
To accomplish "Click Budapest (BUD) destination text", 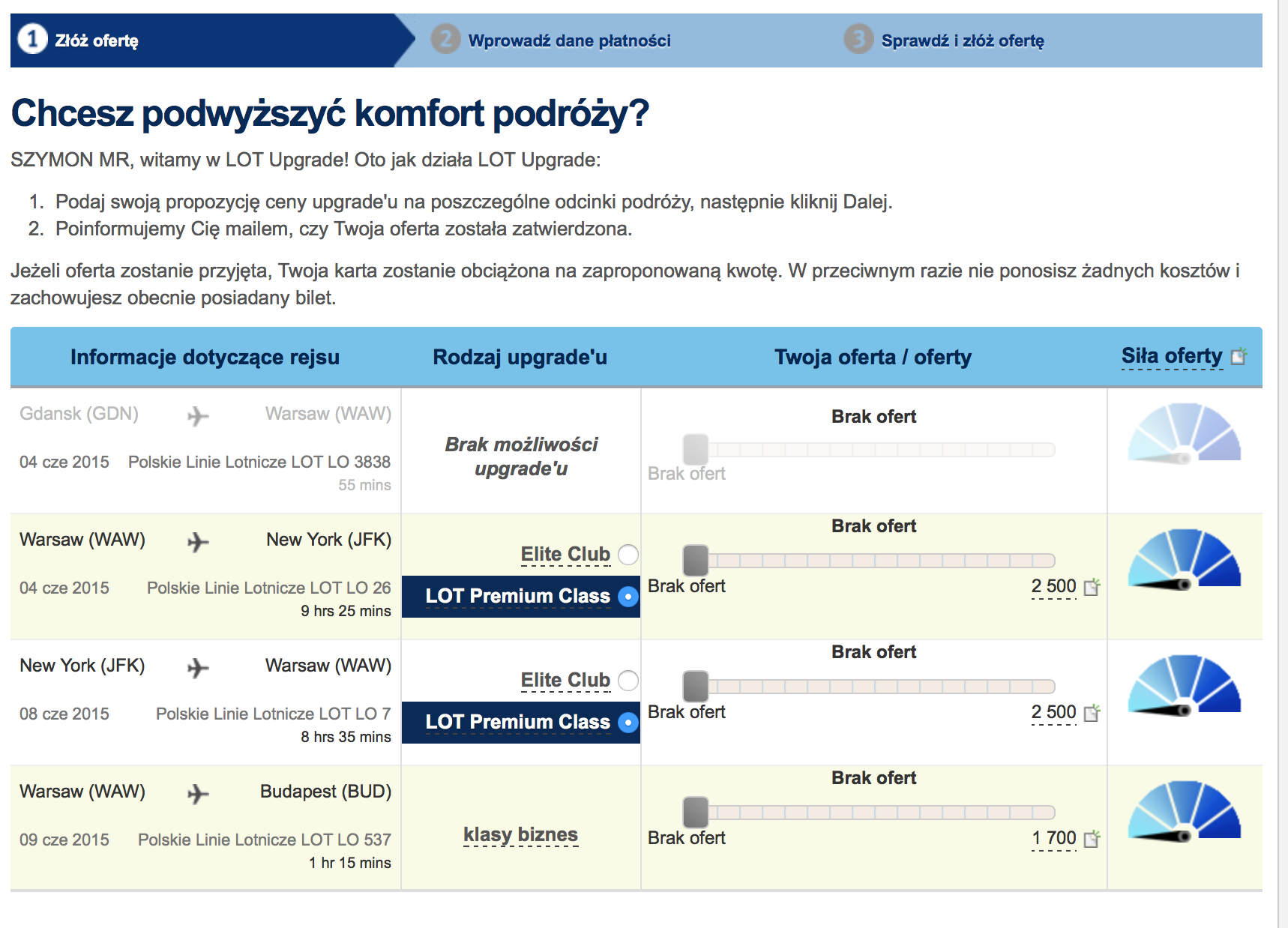I will point(325,792).
